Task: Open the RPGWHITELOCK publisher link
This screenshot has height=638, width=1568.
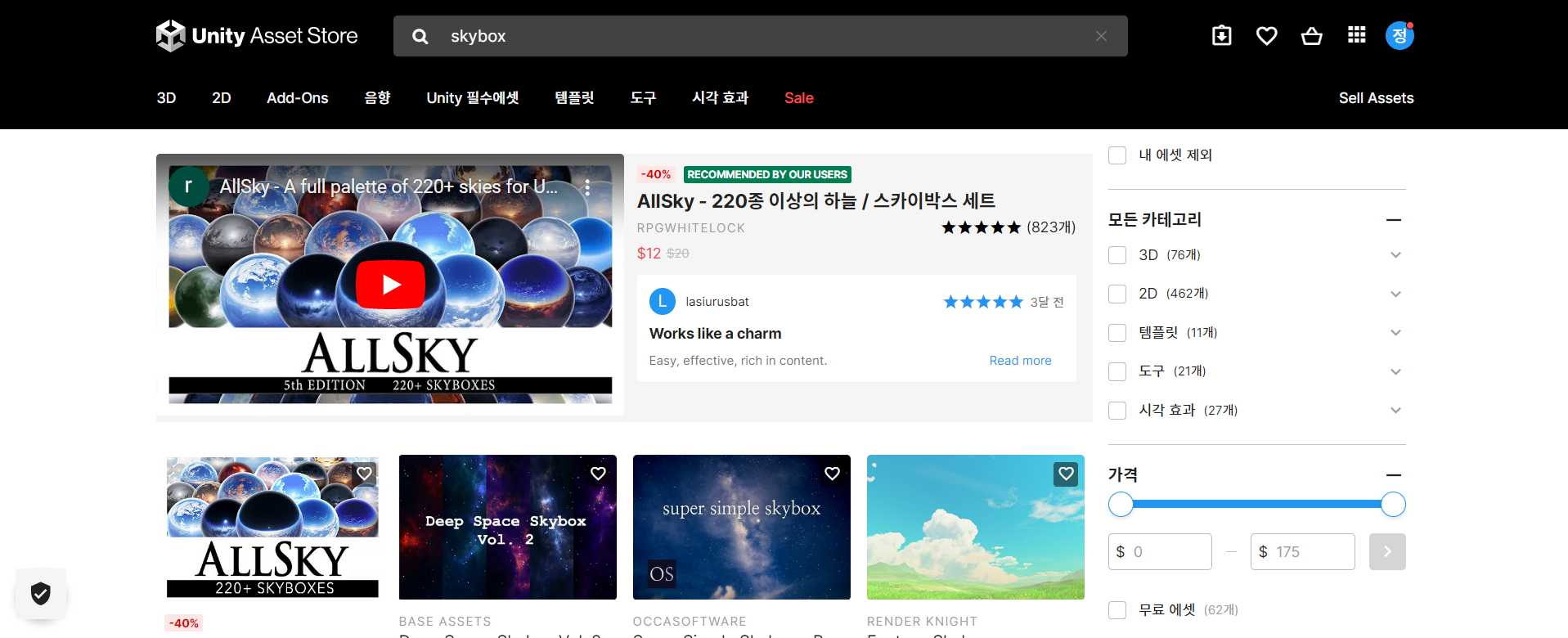Action: click(x=691, y=228)
